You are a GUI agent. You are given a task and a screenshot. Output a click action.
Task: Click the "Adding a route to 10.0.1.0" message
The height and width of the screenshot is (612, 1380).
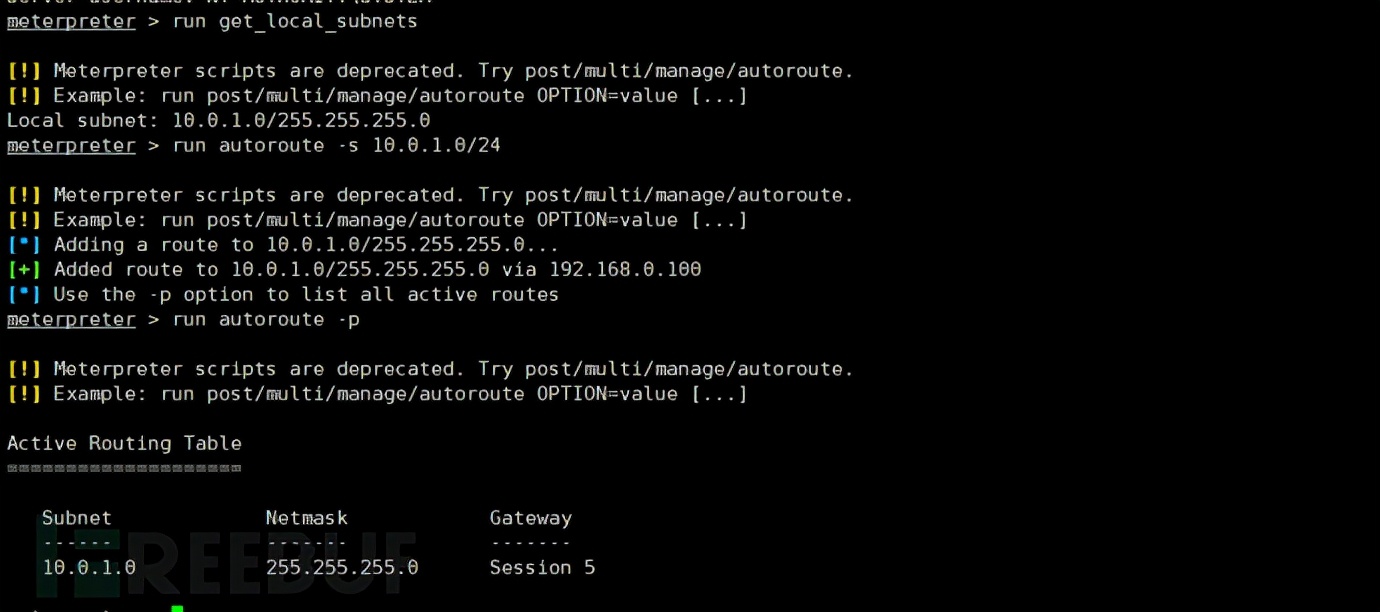[x=306, y=245]
